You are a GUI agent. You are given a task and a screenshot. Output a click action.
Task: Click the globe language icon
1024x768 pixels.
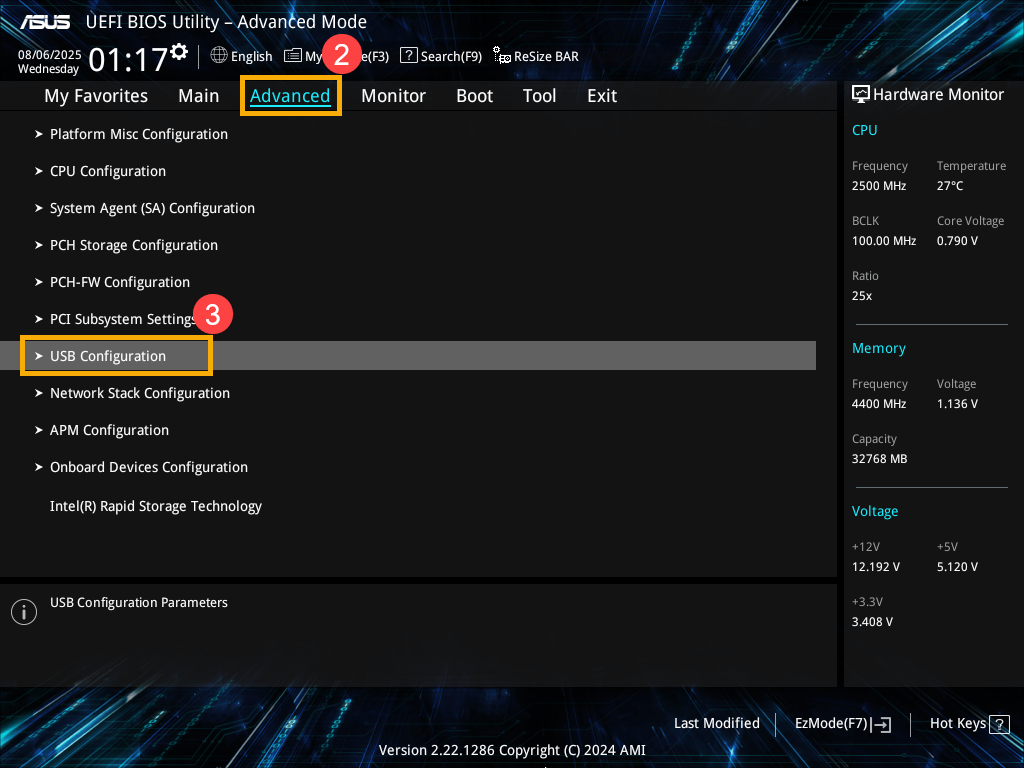[219, 56]
